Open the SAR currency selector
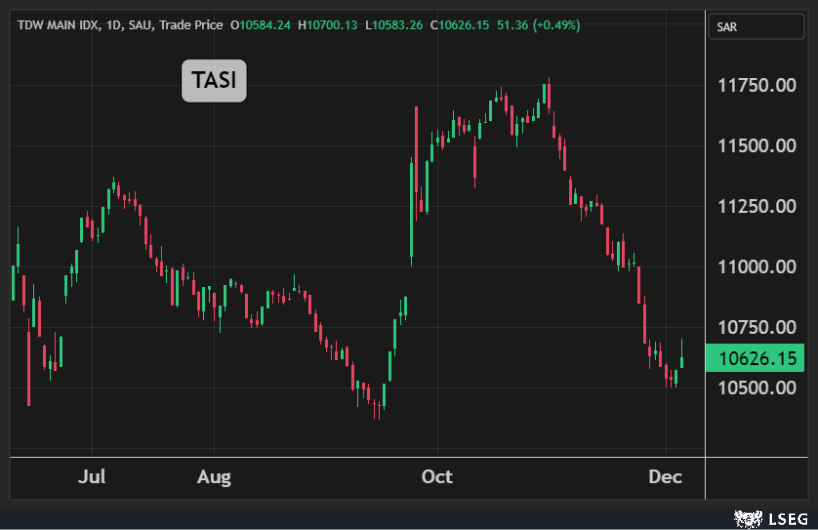 (754, 27)
